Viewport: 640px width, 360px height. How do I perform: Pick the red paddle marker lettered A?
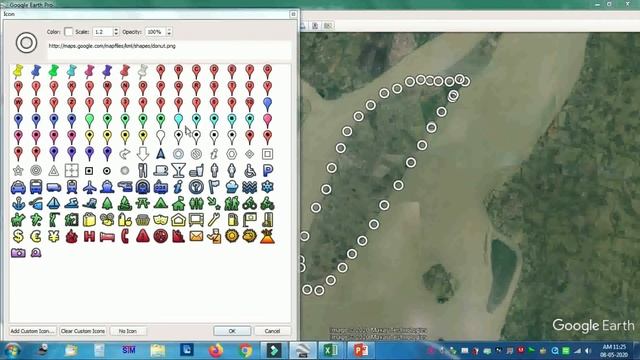(160, 71)
